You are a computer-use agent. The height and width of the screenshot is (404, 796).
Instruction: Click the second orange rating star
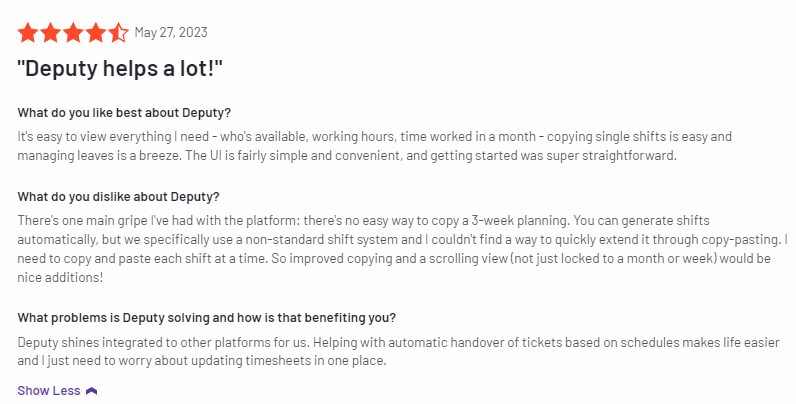(x=51, y=32)
